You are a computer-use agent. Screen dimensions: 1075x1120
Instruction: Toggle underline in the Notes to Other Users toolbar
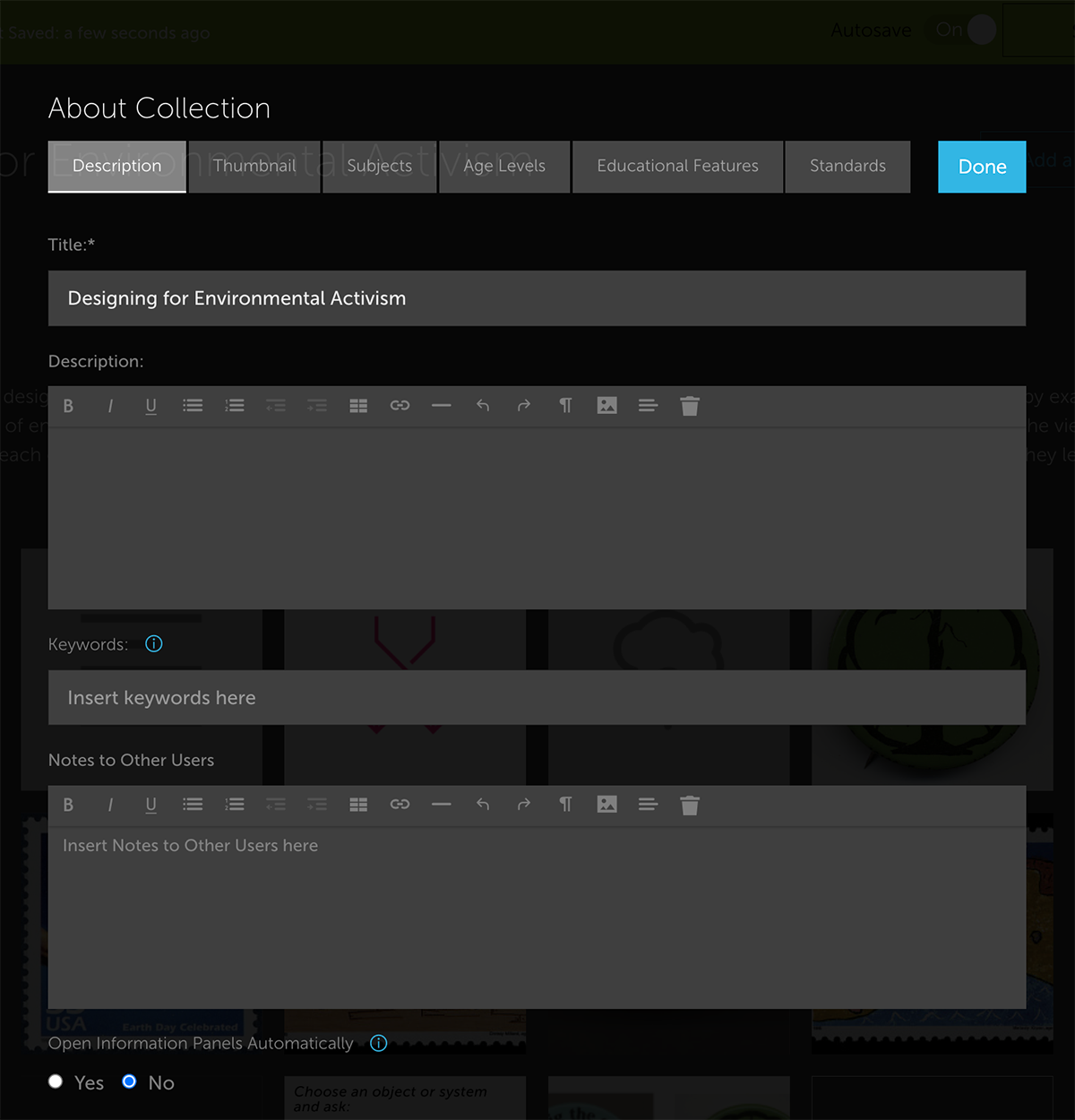click(x=150, y=805)
